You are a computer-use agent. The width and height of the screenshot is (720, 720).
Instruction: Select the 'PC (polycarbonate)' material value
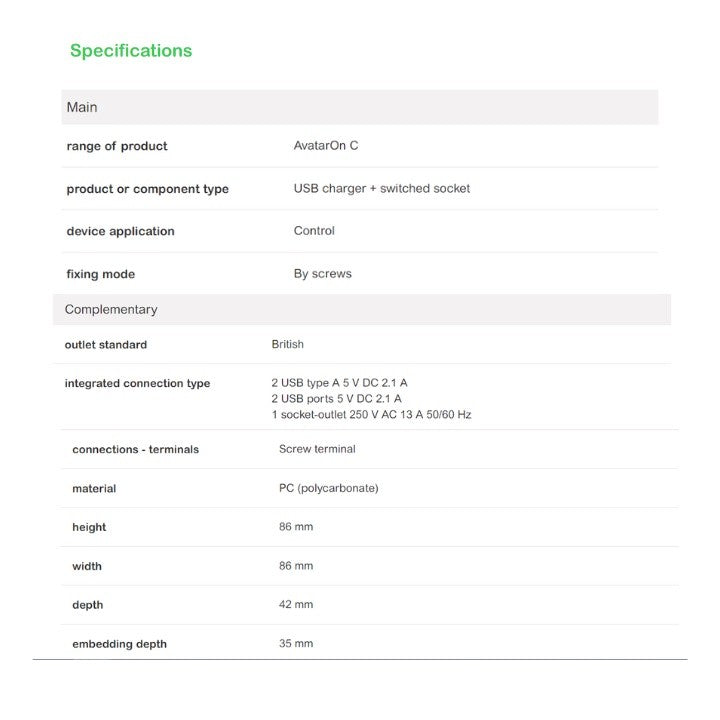[x=329, y=488]
